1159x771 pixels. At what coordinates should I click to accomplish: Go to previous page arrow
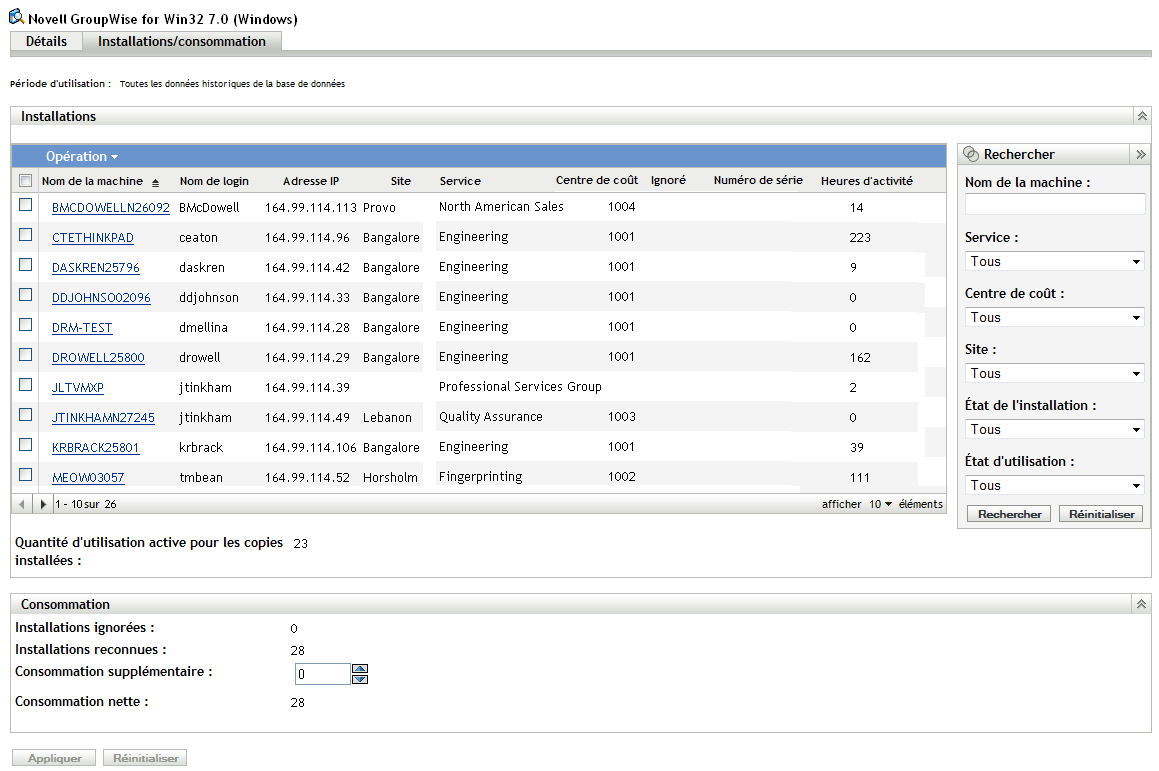22,504
